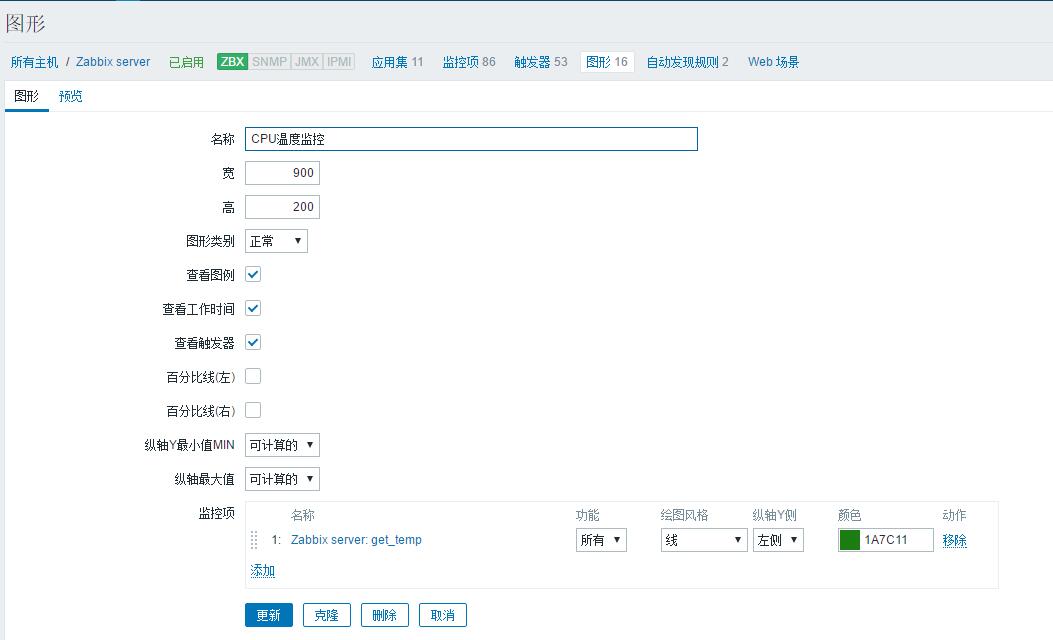Click the 名称 field containing CPU温度监控

tap(471, 139)
